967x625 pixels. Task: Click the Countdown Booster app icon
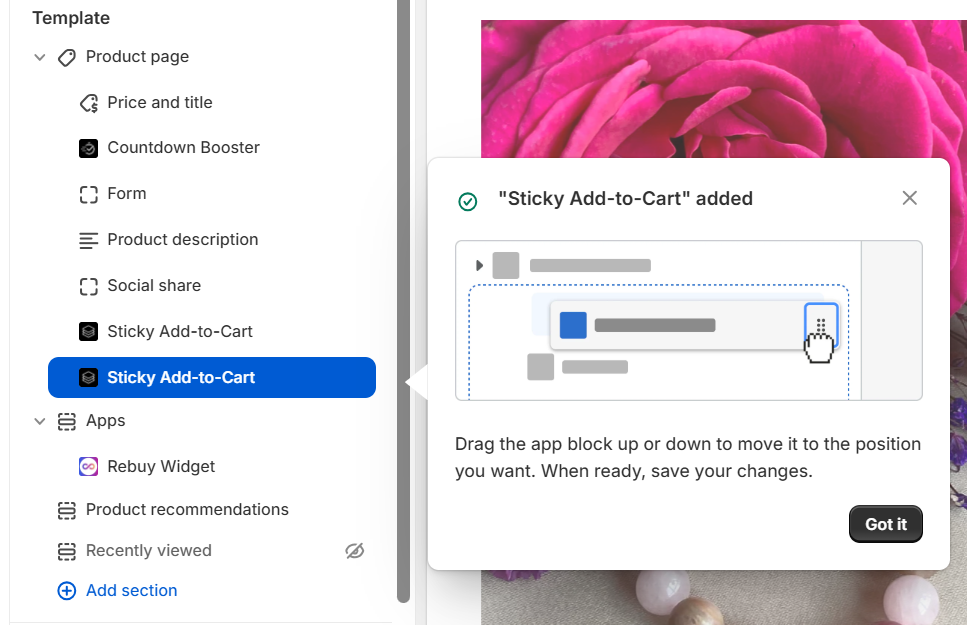(89, 148)
